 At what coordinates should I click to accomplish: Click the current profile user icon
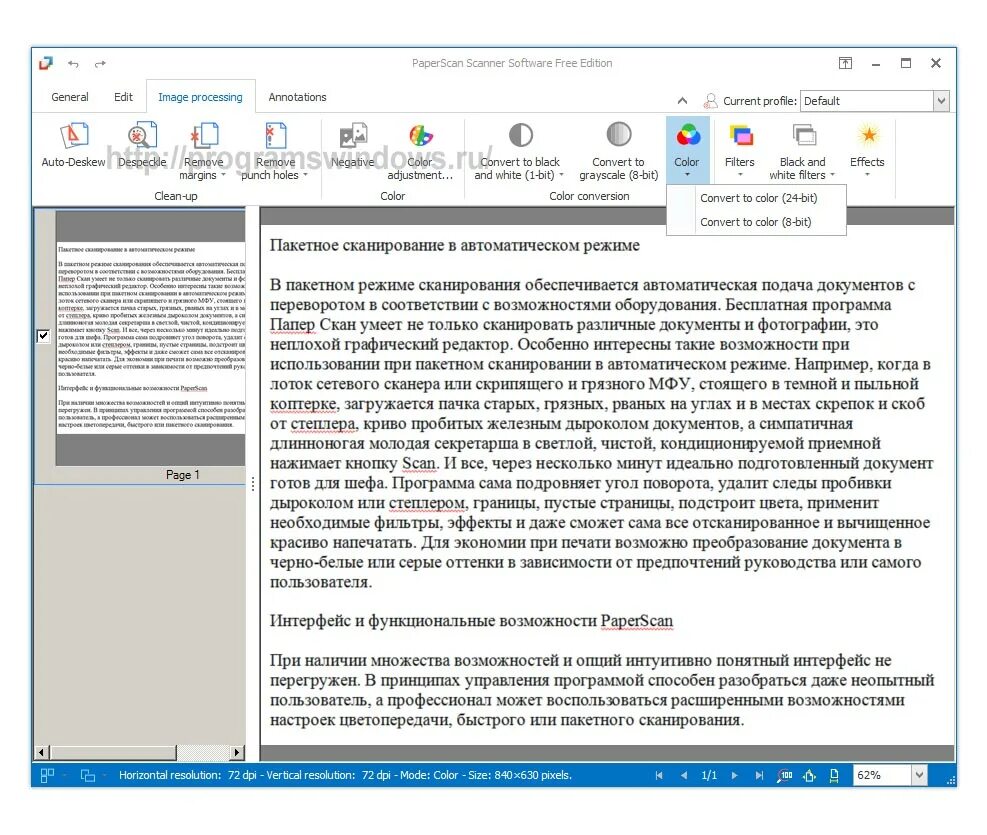point(711,101)
